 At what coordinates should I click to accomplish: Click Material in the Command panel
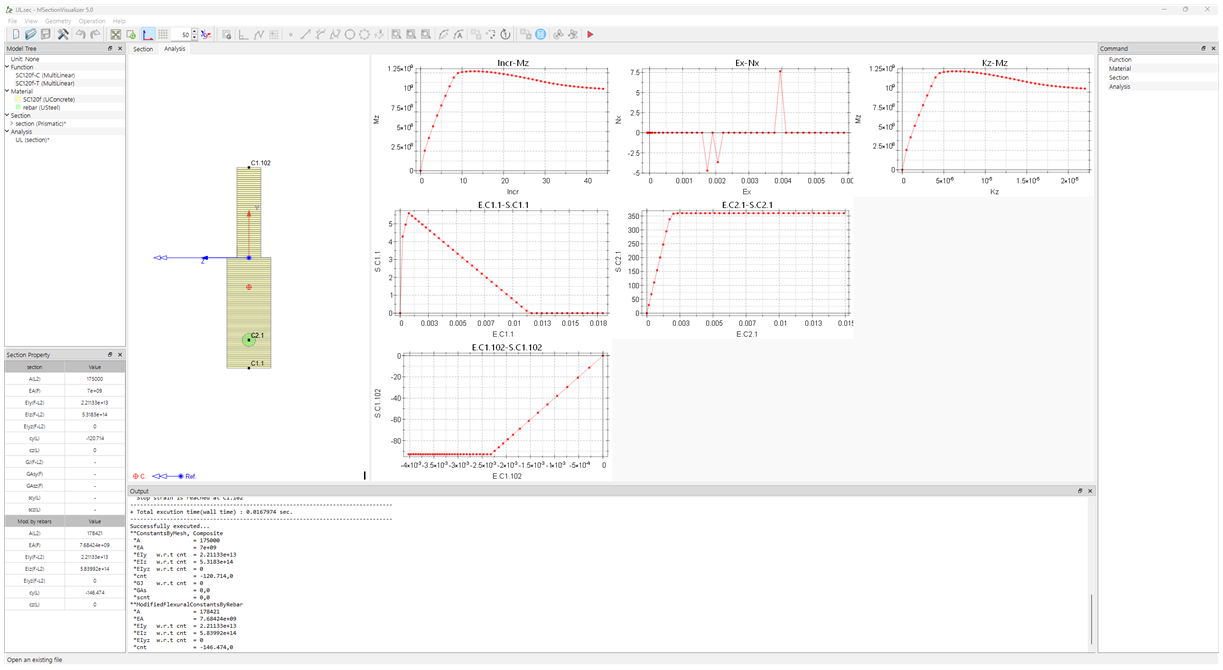[x=1120, y=69]
